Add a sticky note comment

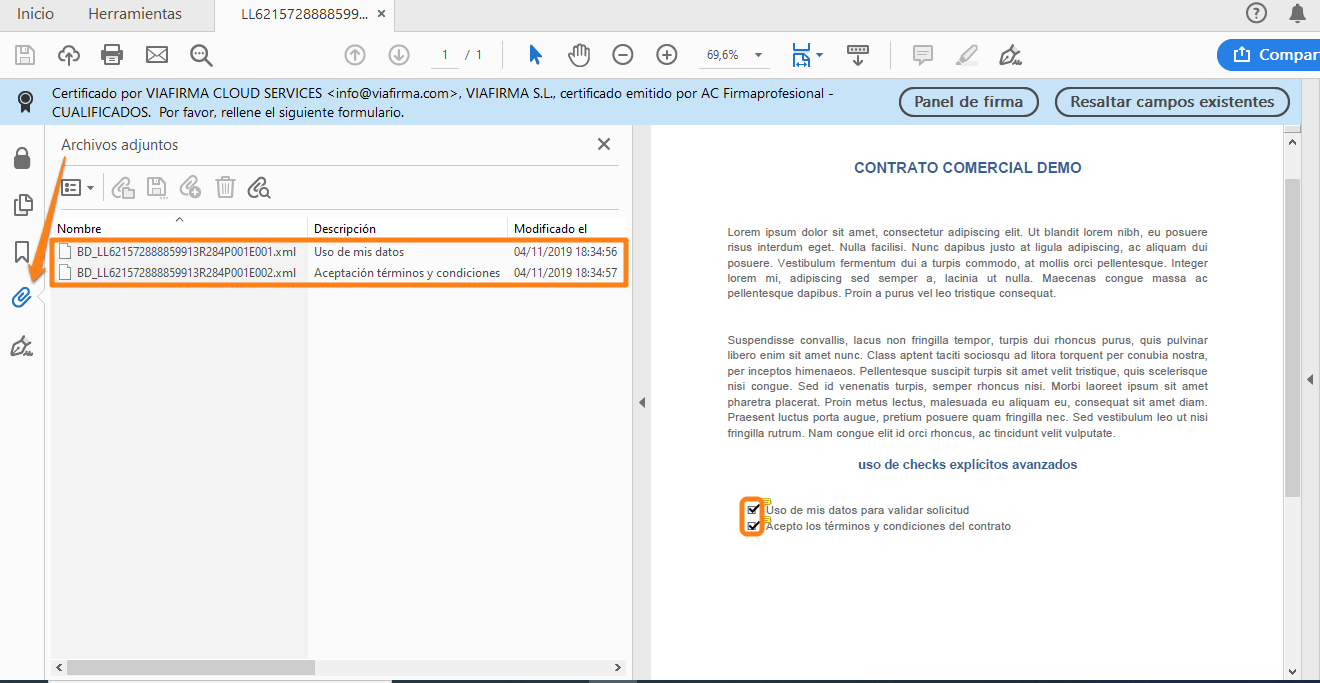(923, 55)
